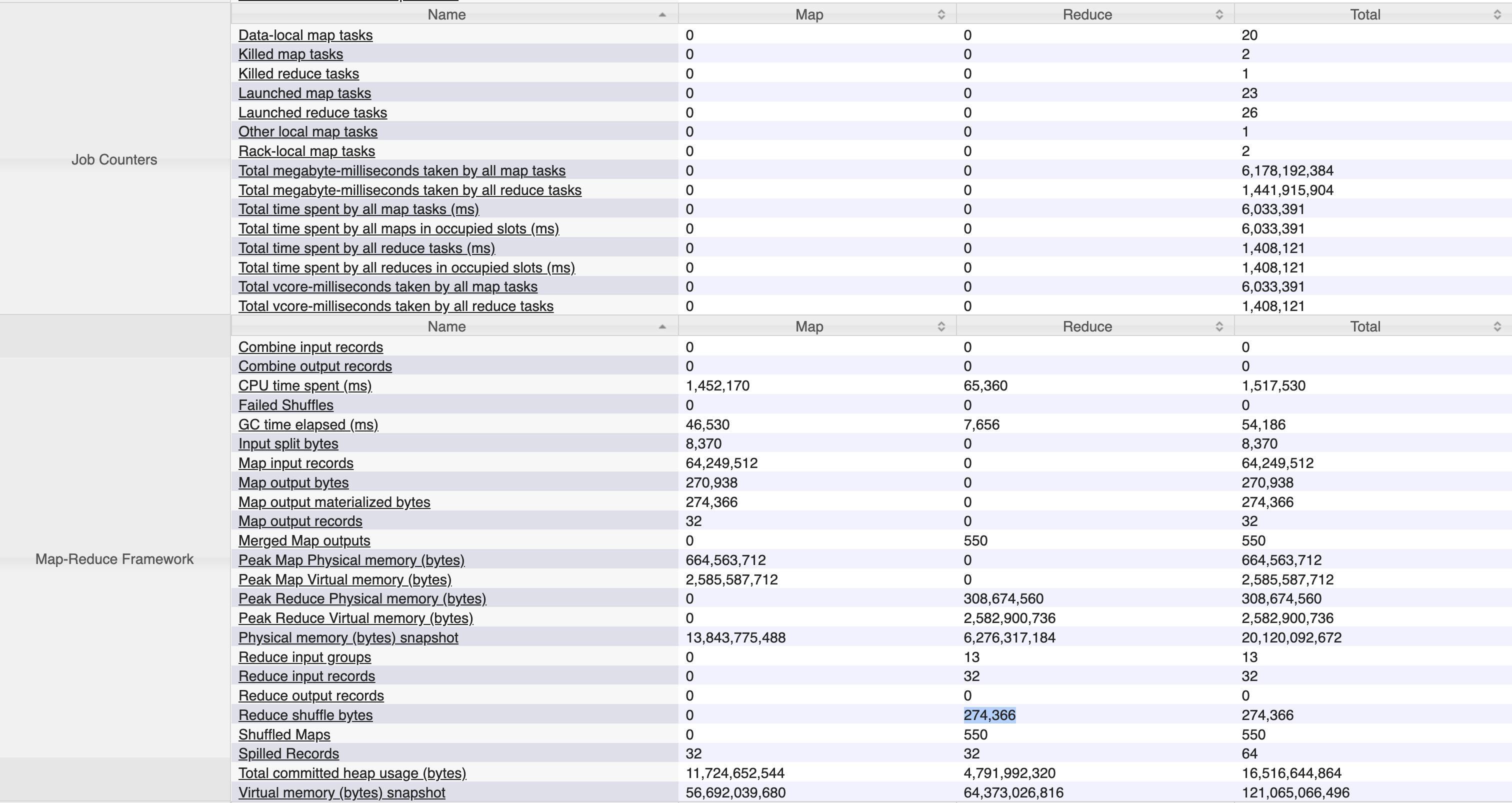Open Virtual memory (bytes) snapshot link

pyautogui.click(x=342, y=793)
